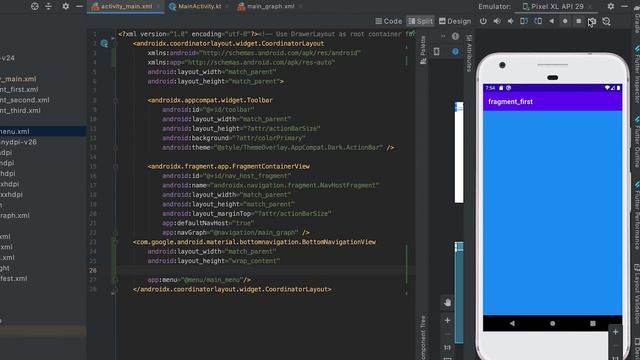Collapse the FragmentContainerView fold on line 15
Viewport: 640px width, 360px height.
[116, 166]
